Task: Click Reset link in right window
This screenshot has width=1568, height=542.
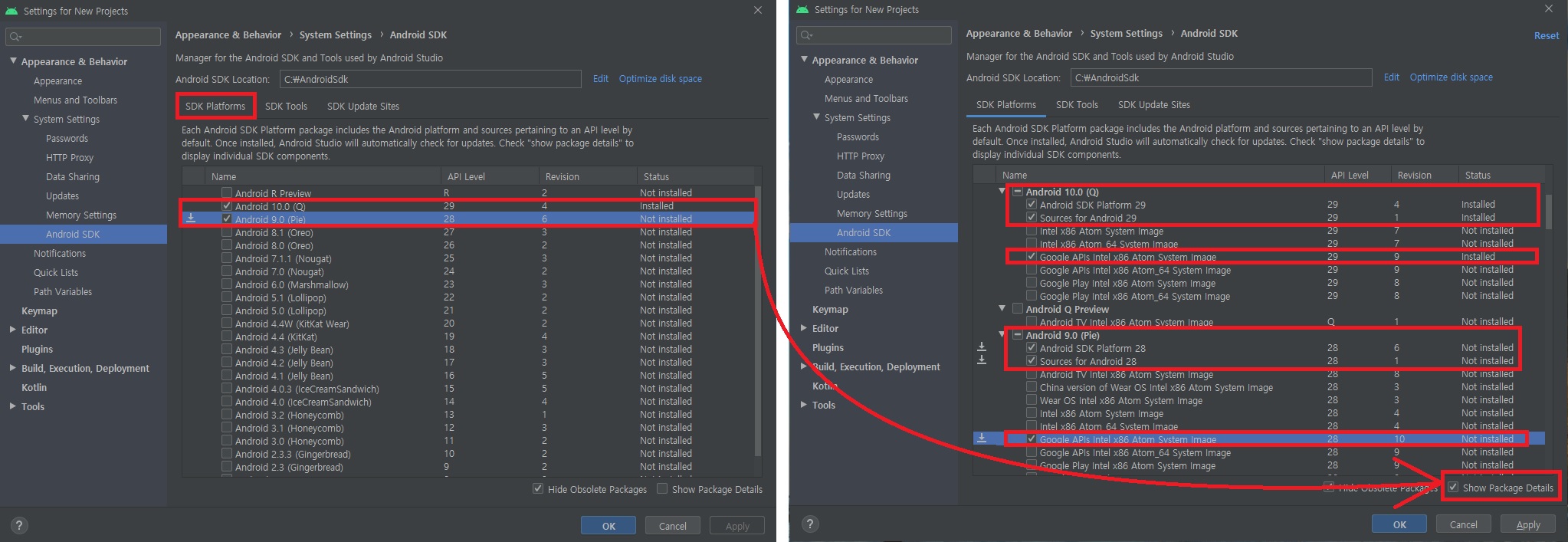Action: 1547,35
